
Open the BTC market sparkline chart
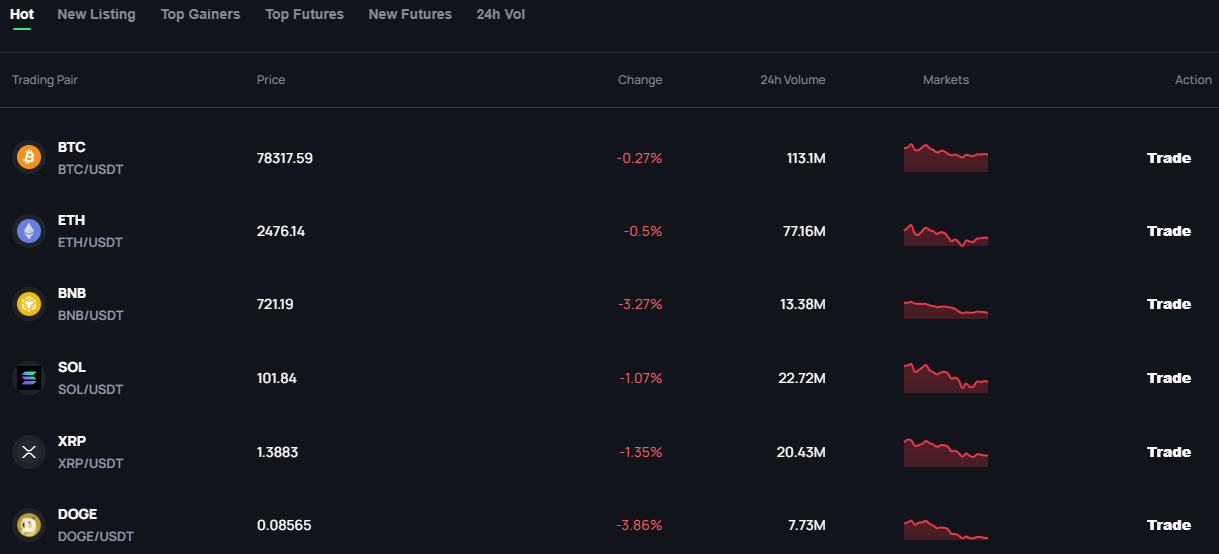pyautogui.click(x=946, y=157)
